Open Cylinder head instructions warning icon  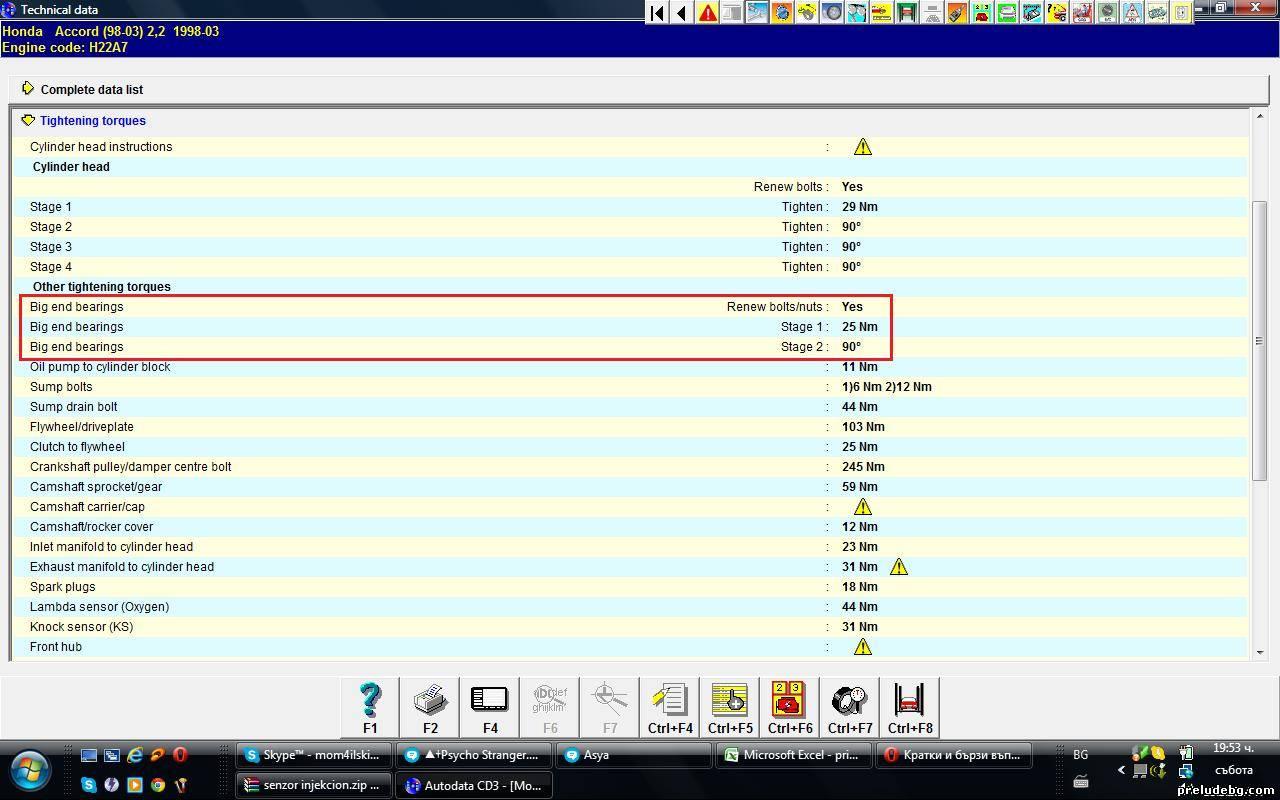[863, 147]
